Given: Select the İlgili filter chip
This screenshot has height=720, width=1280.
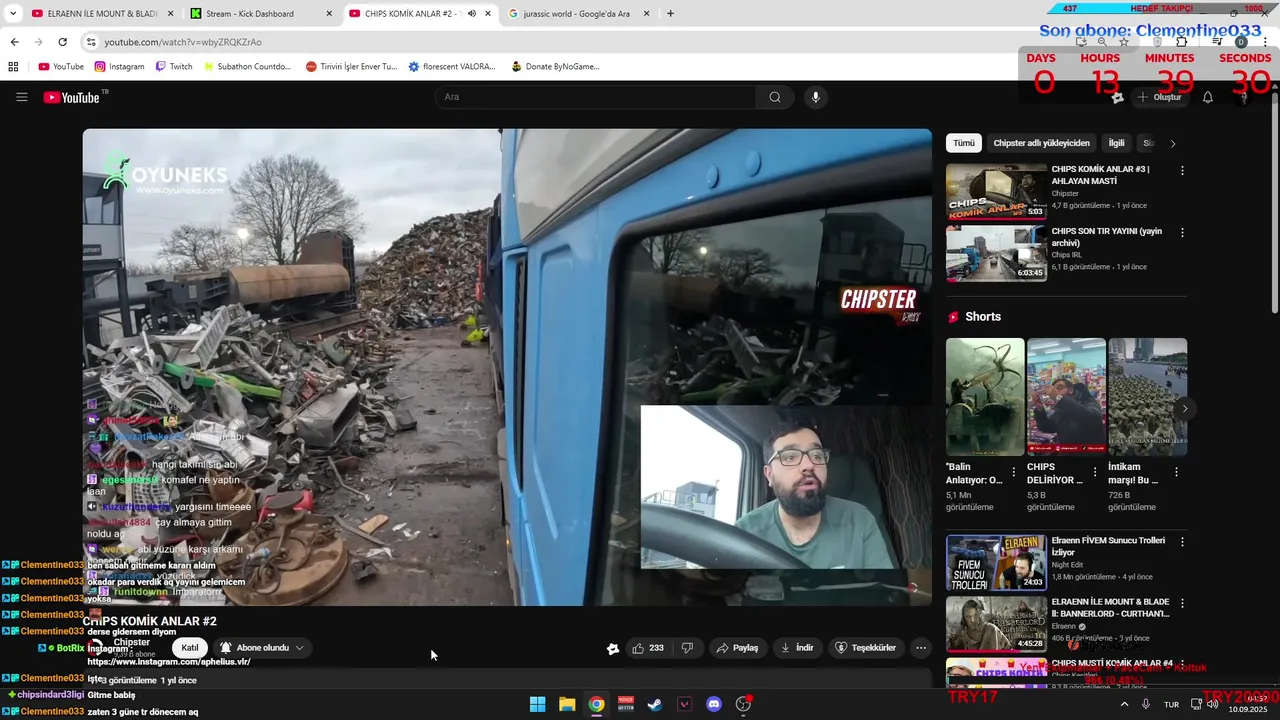Looking at the screenshot, I should [1116, 143].
